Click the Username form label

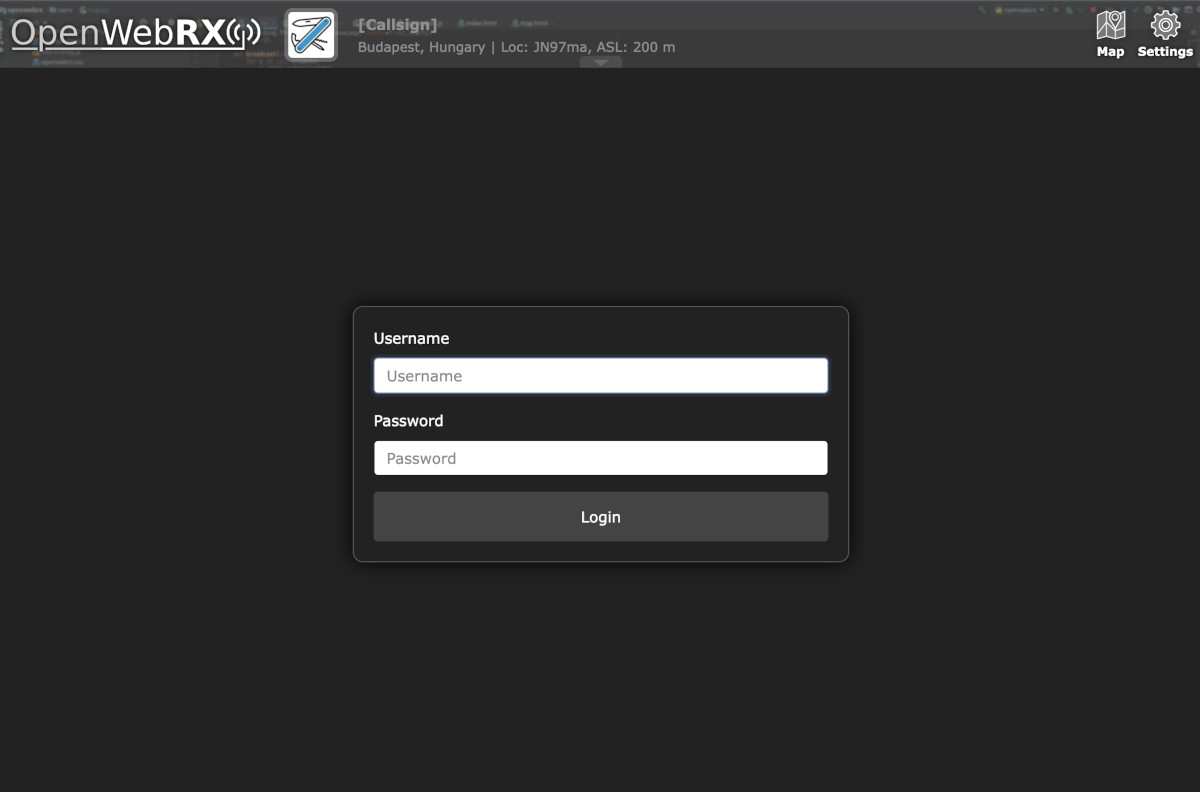click(x=411, y=338)
